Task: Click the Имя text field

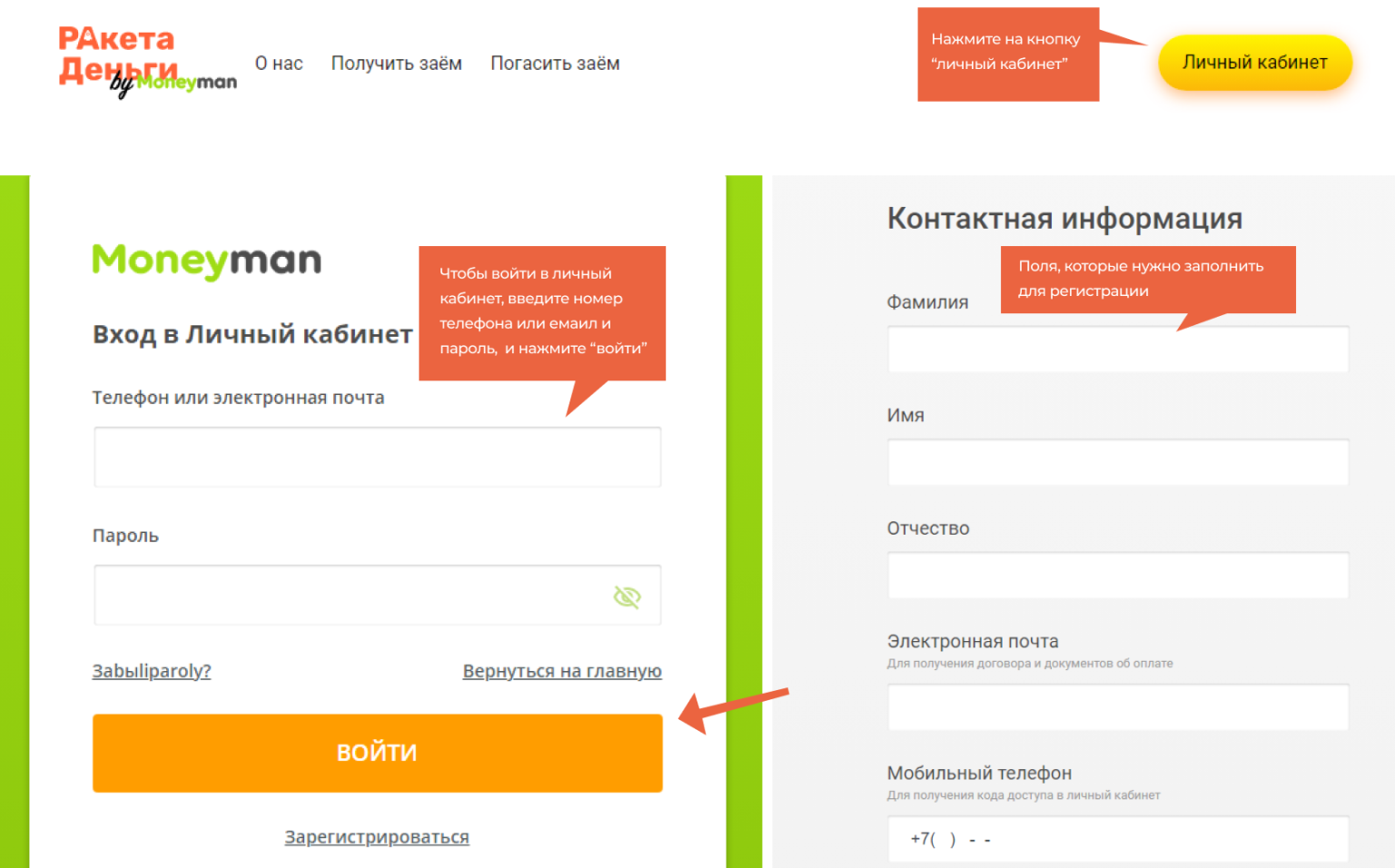Action: (1117, 463)
